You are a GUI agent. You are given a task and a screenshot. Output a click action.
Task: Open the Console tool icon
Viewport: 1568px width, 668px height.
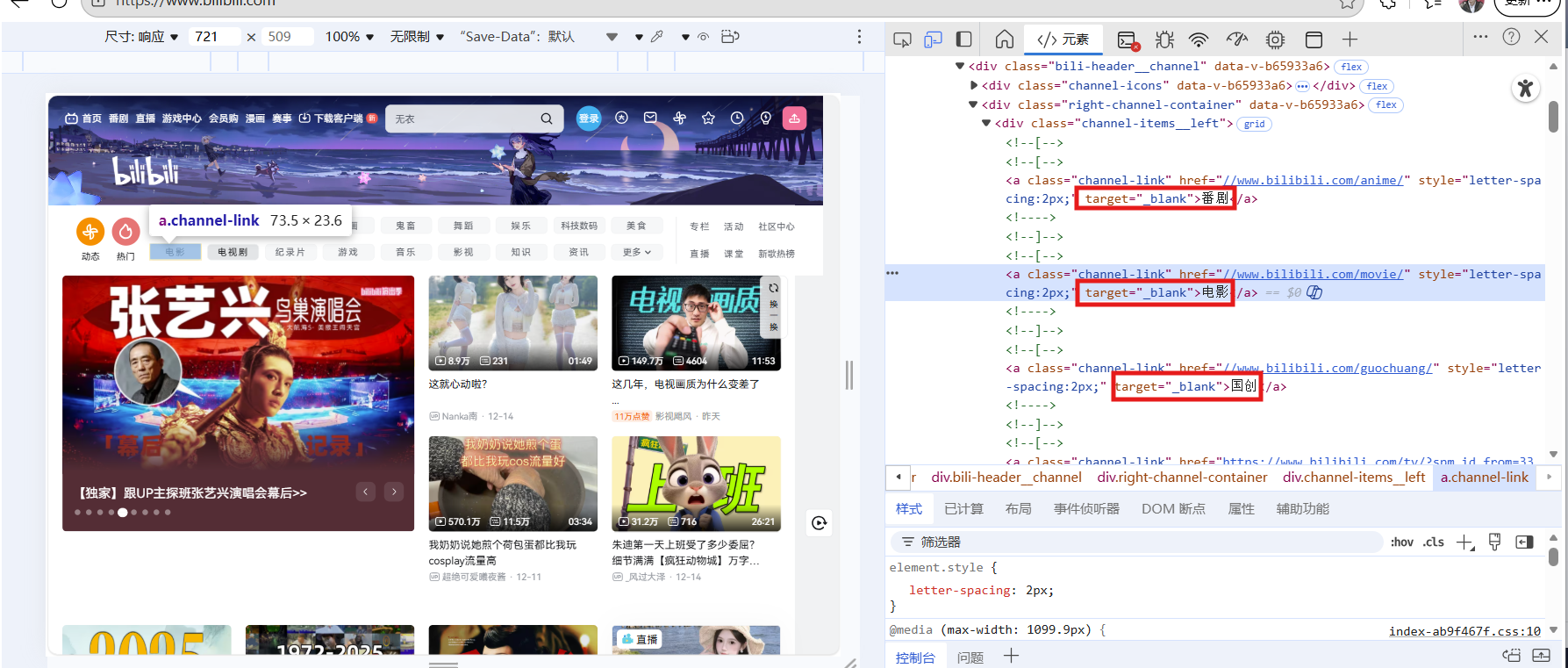(x=1128, y=40)
